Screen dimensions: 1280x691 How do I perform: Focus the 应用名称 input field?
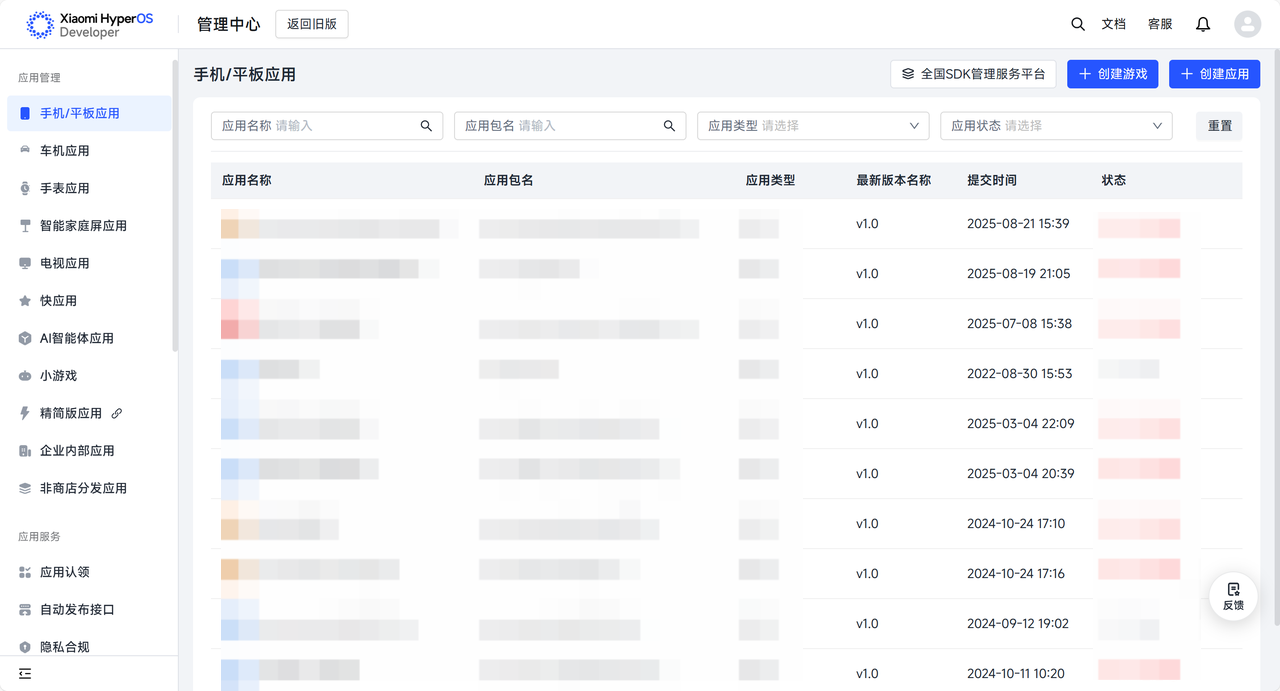coord(340,126)
